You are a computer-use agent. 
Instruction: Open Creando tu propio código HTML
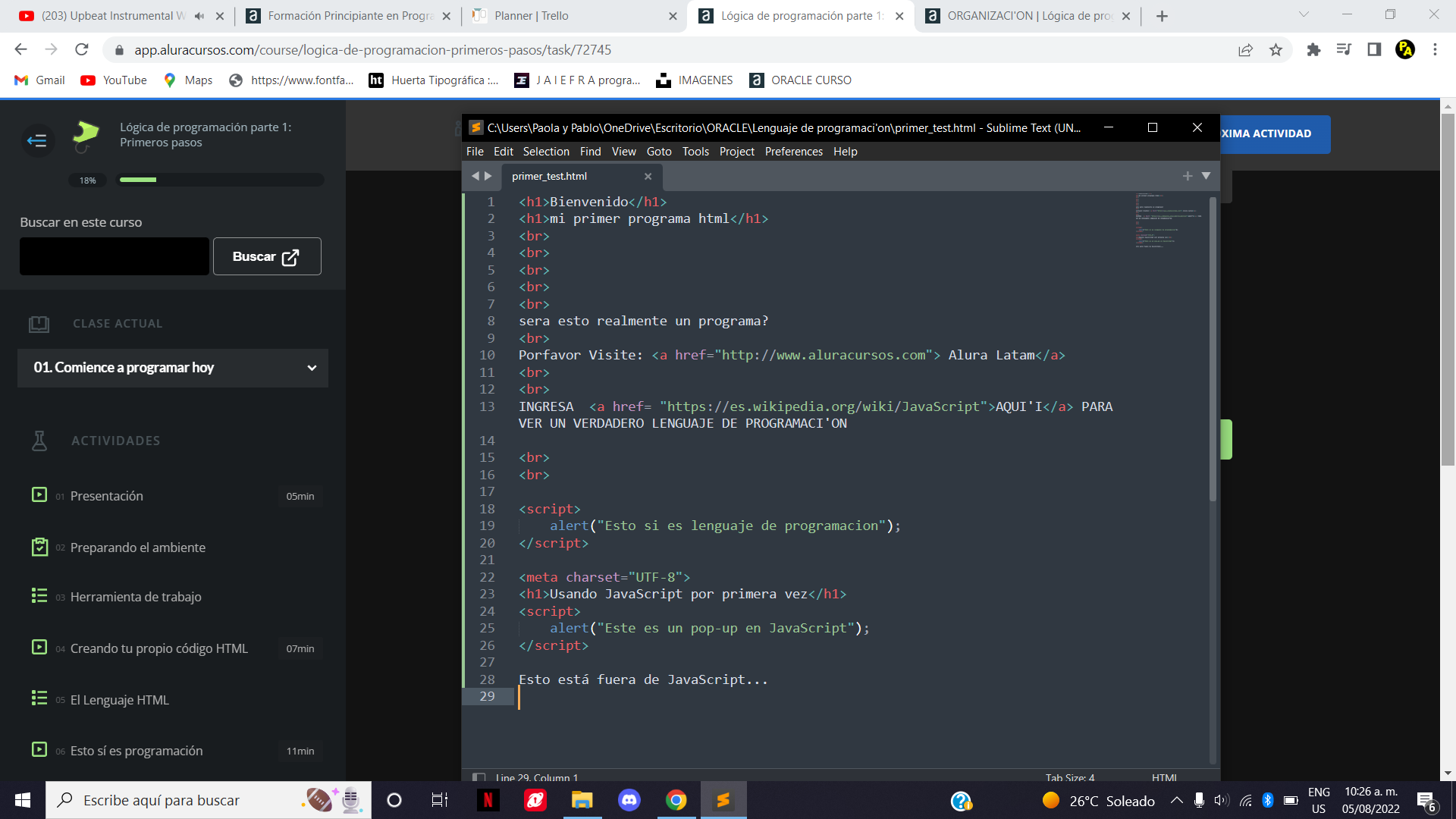tap(158, 648)
